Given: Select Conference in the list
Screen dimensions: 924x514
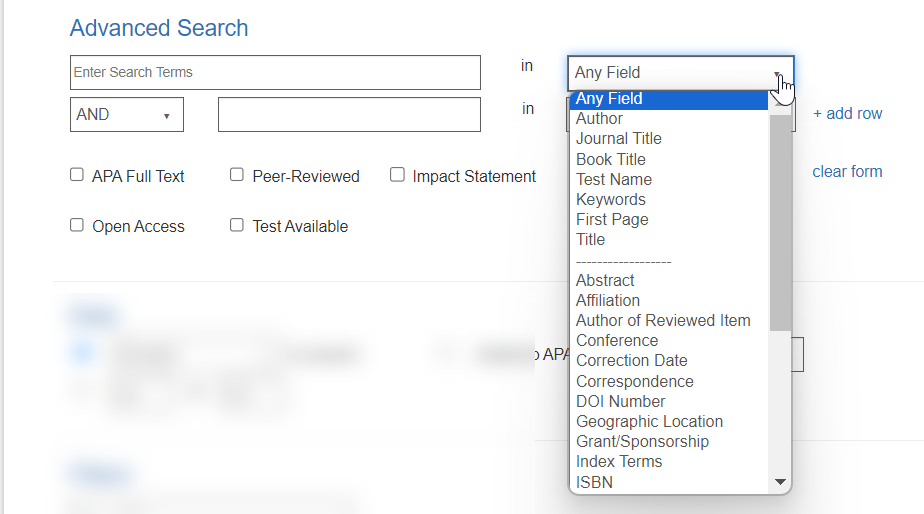Looking at the screenshot, I should coord(669,340).
